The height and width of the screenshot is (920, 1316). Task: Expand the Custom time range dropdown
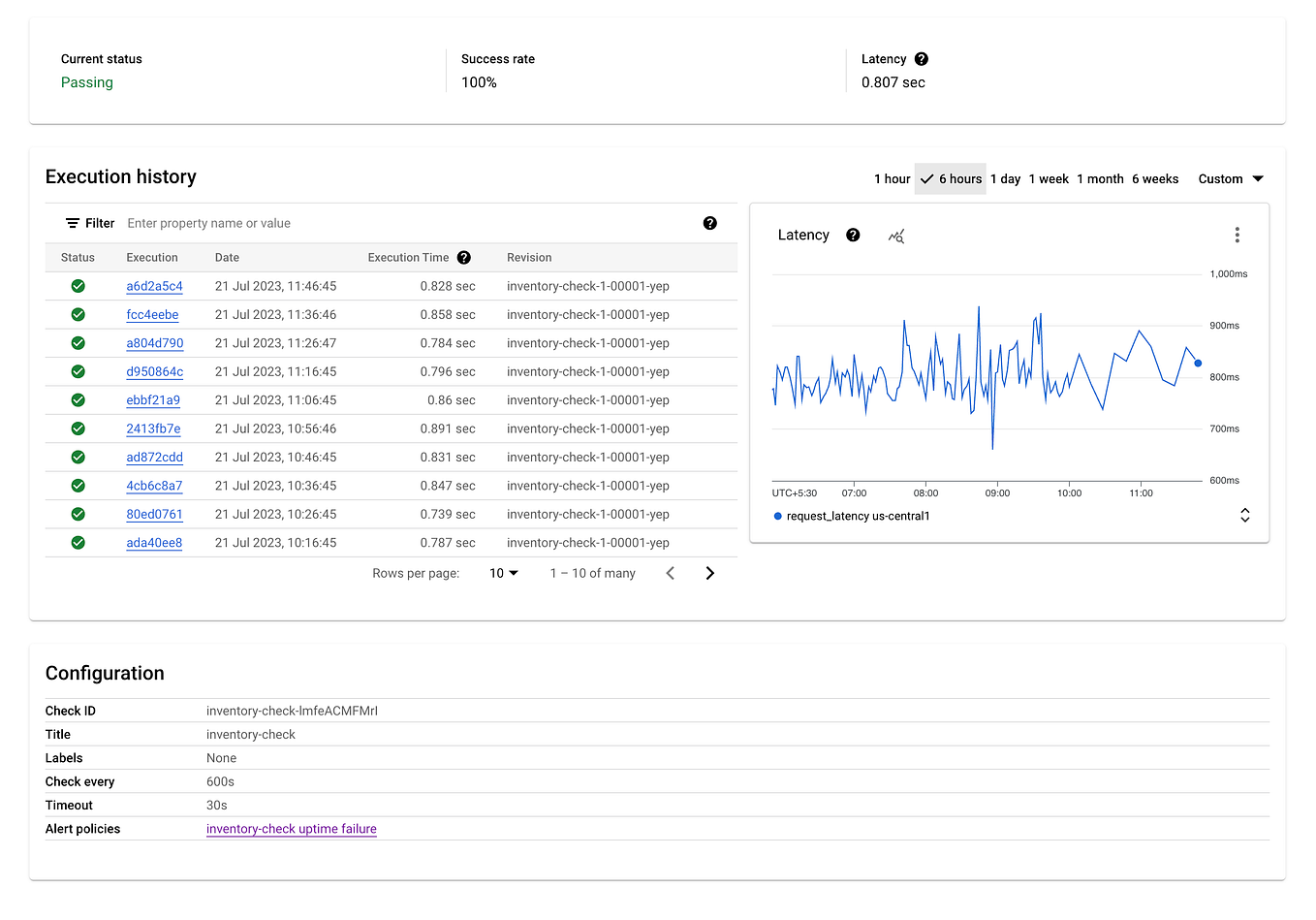click(1231, 178)
